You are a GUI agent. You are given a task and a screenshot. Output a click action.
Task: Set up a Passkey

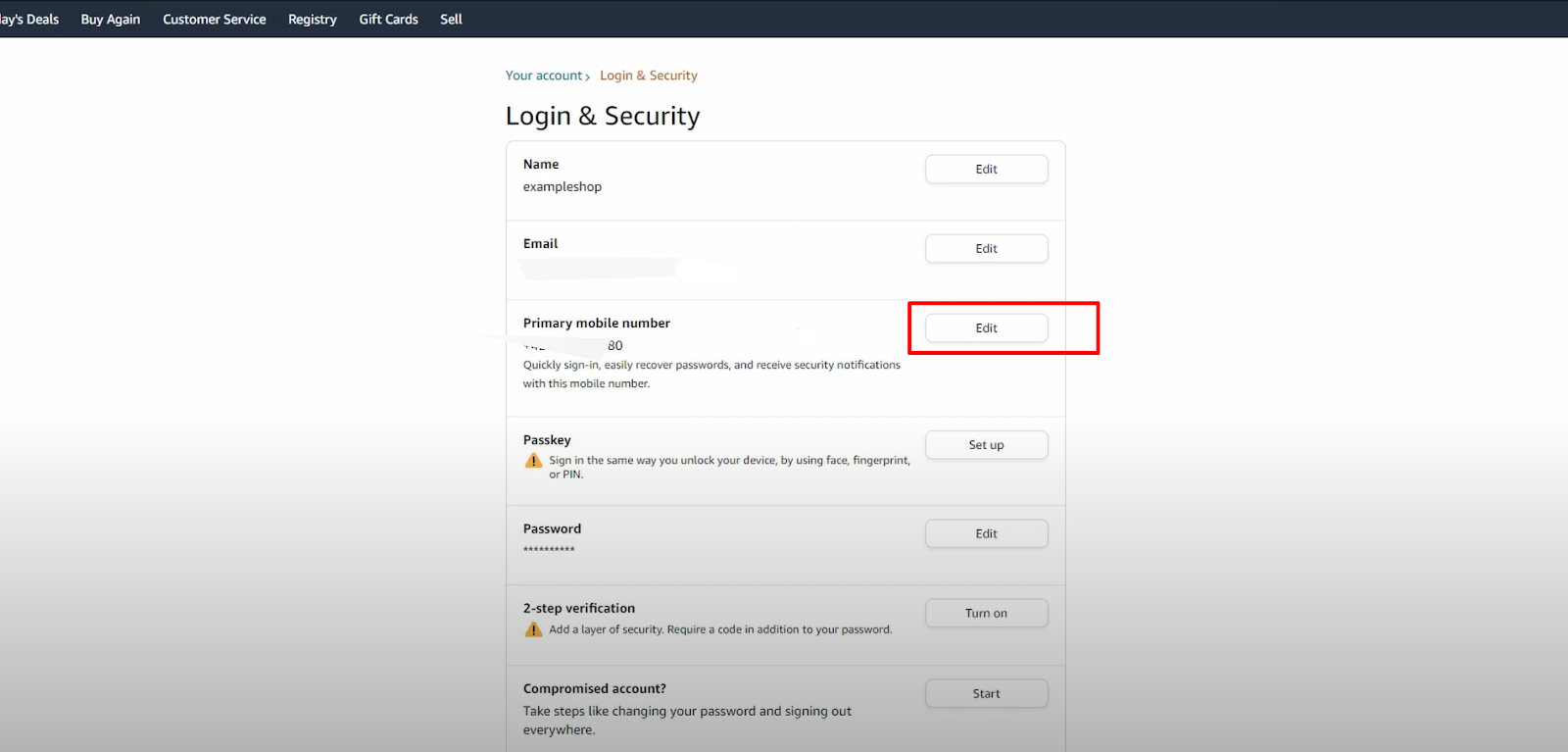click(987, 444)
